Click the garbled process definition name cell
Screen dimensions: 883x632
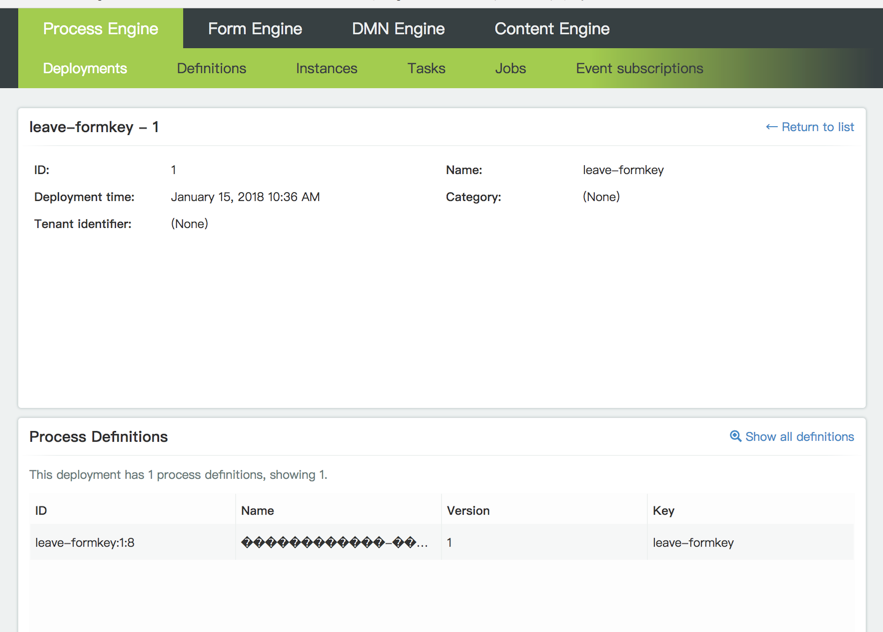click(334, 543)
